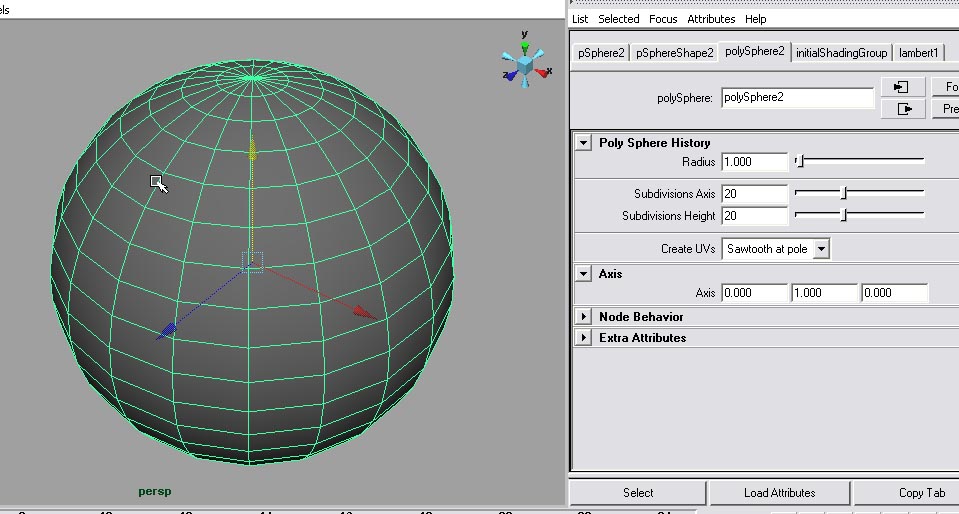Click the view axis cube in viewport
This screenshot has width=959, height=514.
click(525, 64)
